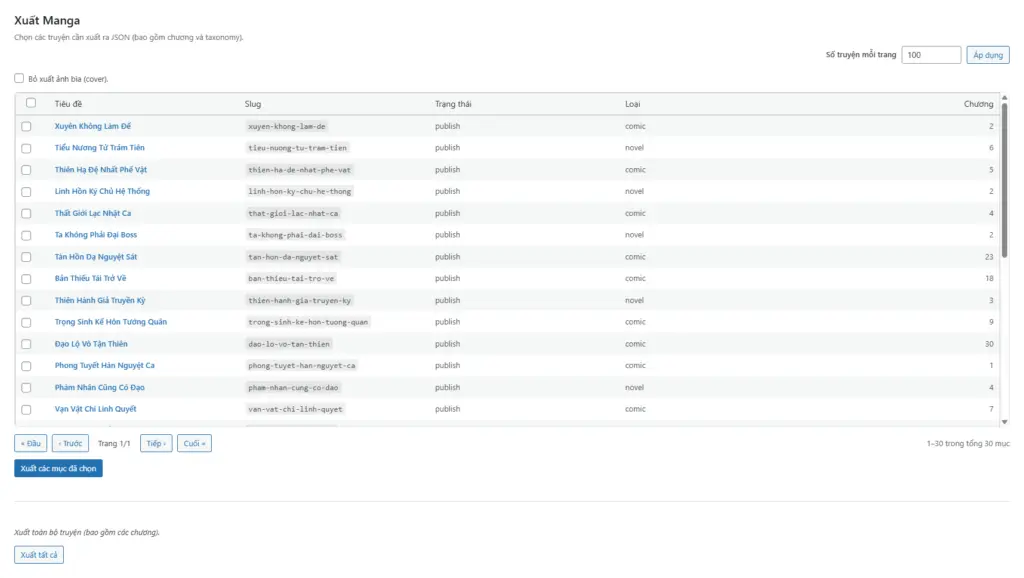This screenshot has height=578, width=1024.
Task: Click the Chương column header
Action: (x=978, y=104)
